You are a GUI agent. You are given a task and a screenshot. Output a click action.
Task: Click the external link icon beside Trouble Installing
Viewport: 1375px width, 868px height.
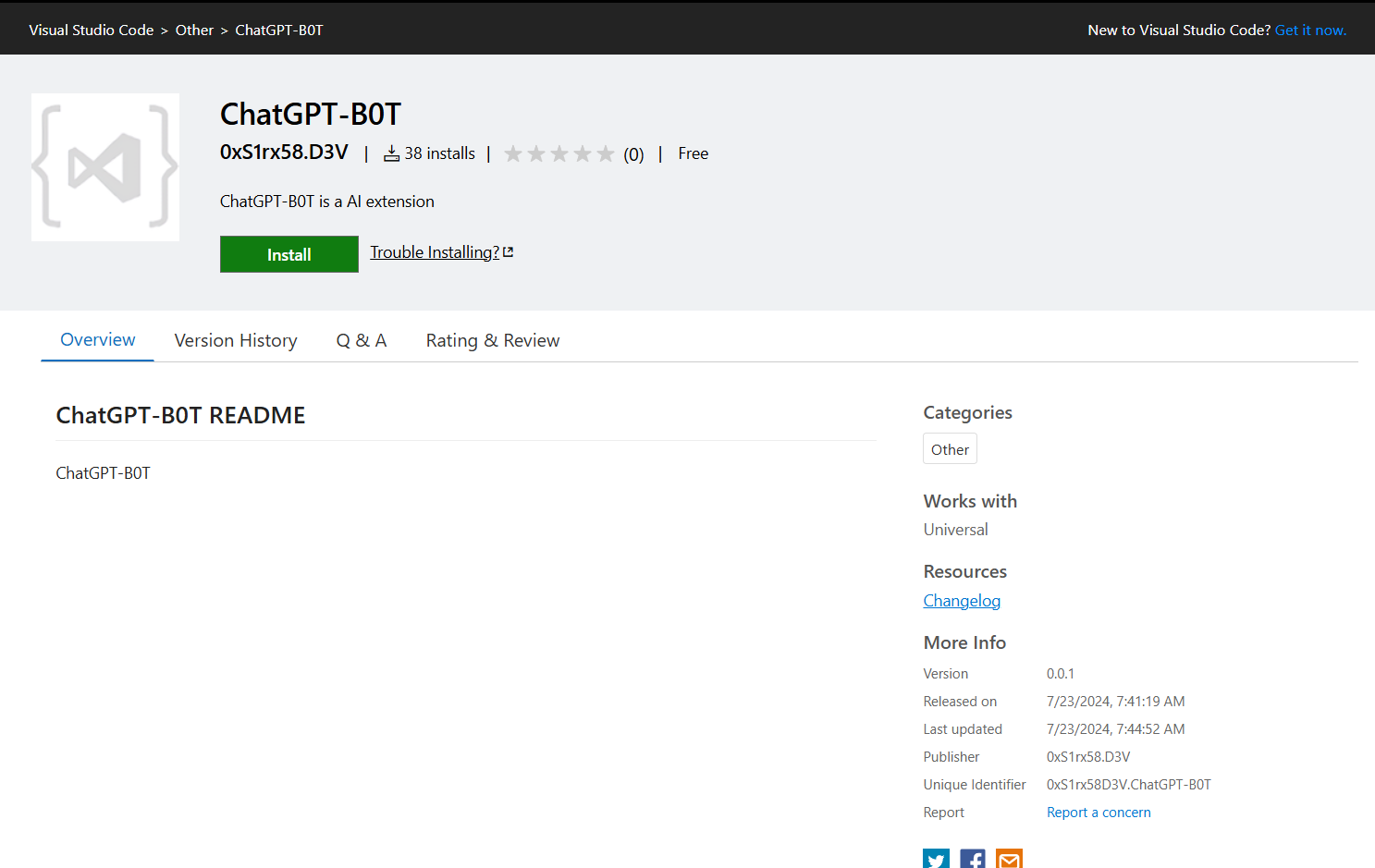[508, 252]
